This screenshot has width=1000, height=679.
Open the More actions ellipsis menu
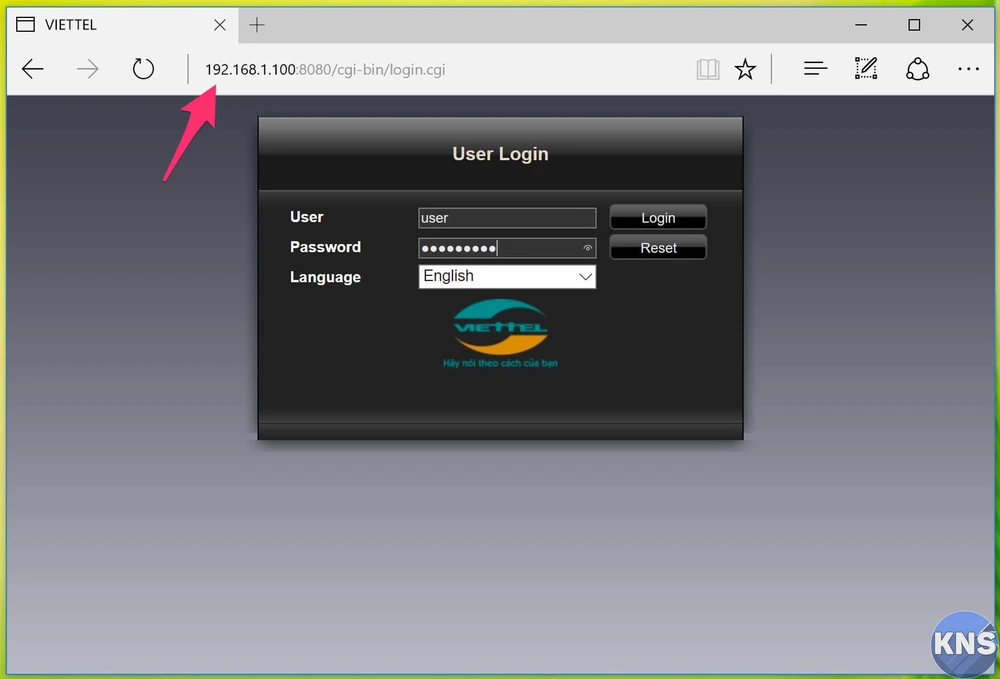(968, 69)
